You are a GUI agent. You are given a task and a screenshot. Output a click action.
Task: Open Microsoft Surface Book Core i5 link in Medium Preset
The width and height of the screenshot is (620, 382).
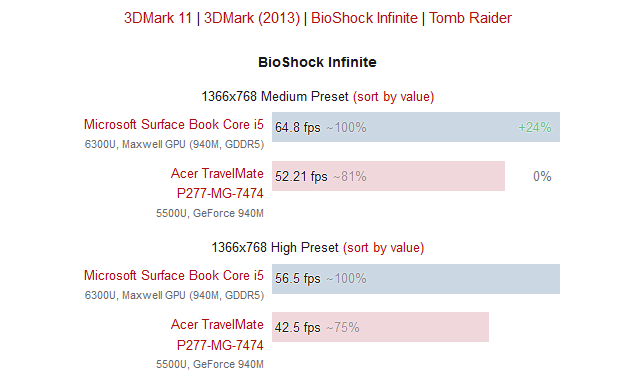point(174,125)
